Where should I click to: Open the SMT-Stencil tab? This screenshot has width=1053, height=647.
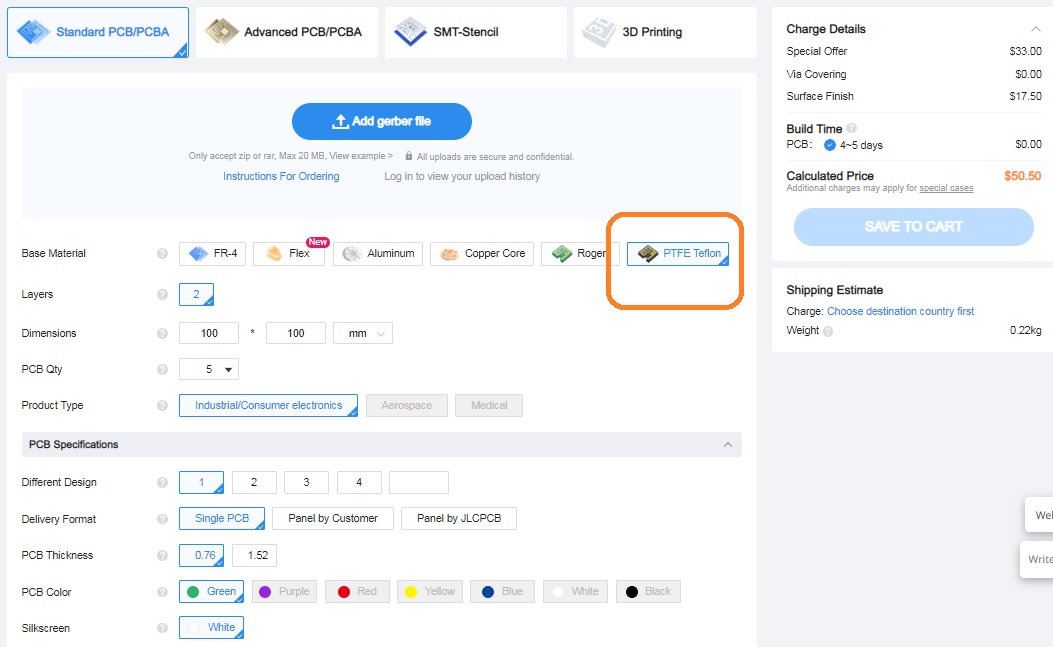(x=475, y=32)
